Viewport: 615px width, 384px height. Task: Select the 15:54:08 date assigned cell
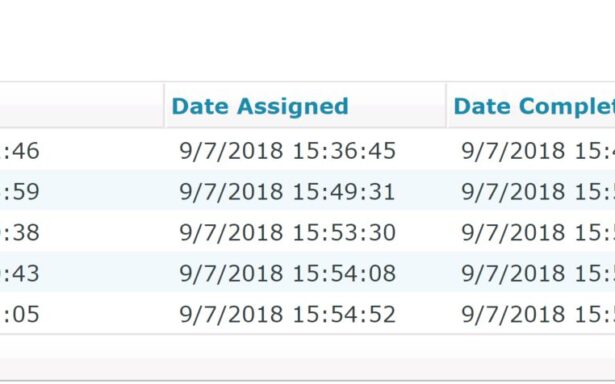click(287, 273)
